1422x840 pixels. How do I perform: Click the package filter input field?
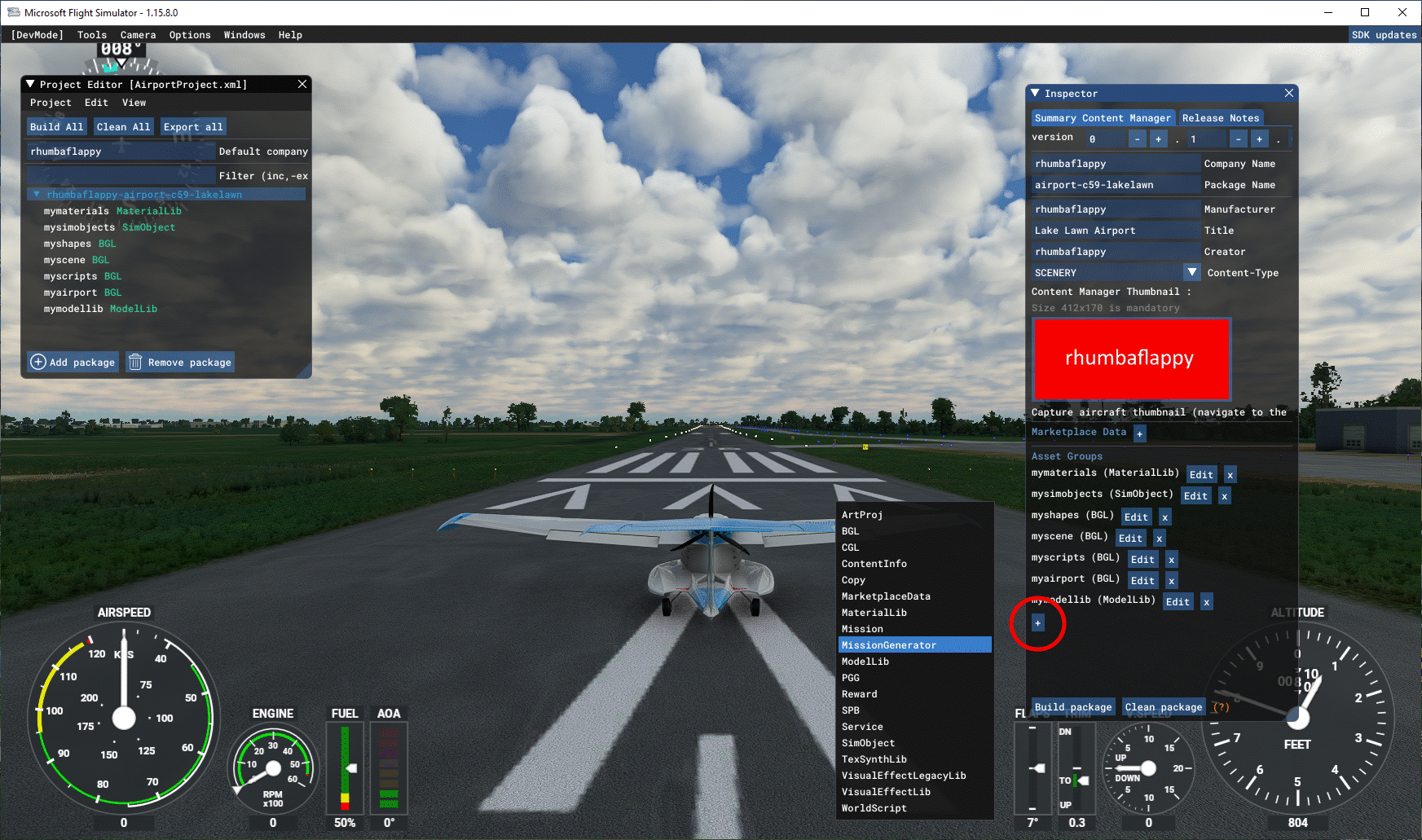click(x=120, y=175)
